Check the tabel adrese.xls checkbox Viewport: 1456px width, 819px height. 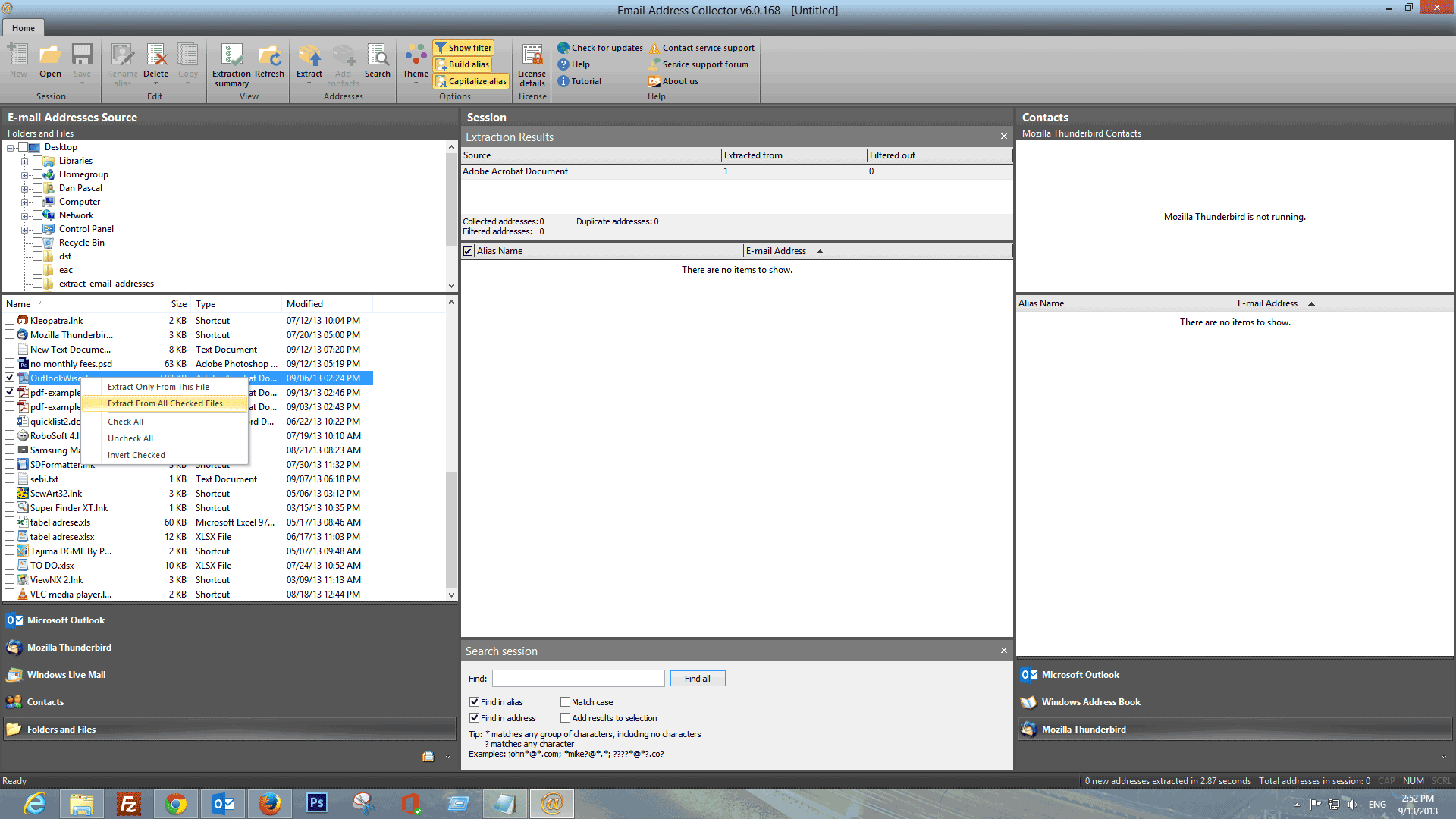(10, 522)
